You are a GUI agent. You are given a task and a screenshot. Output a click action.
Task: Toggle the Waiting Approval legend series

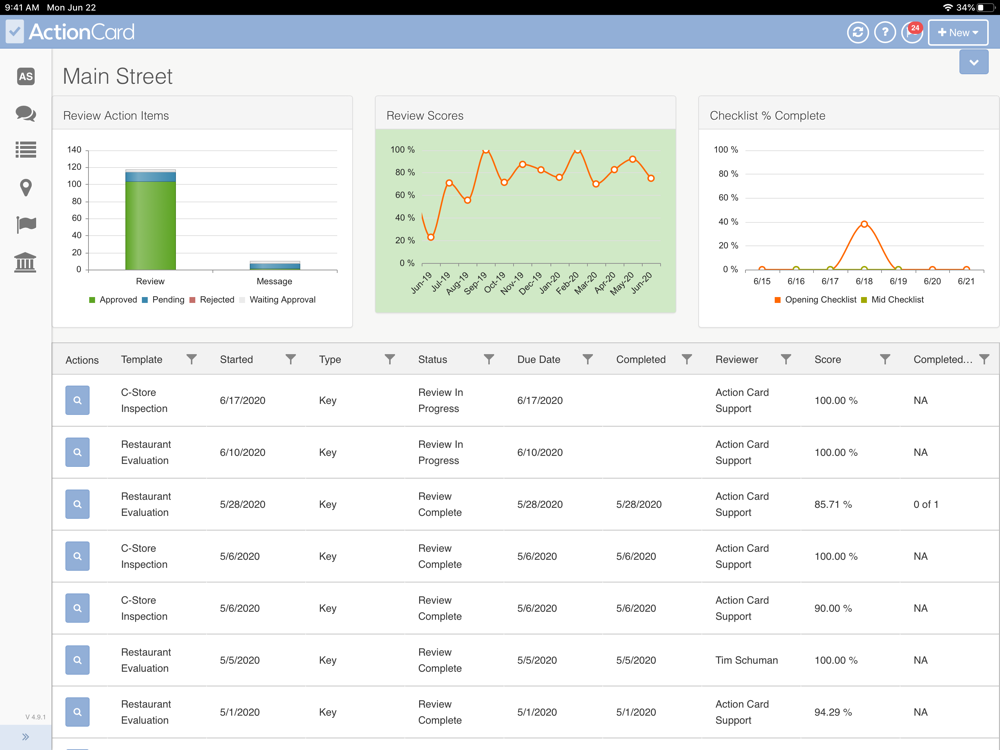point(277,300)
